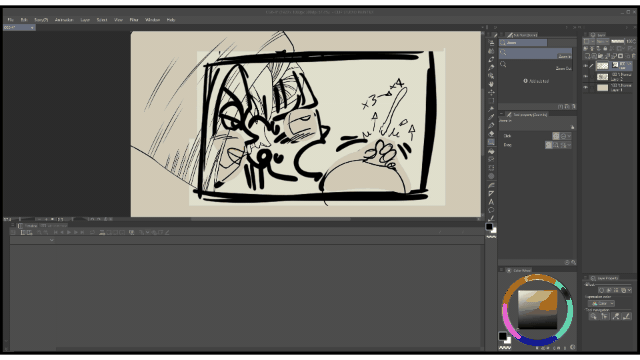The image size is (640, 360).
Task: Select the Move layer tool
Action: tap(491, 93)
